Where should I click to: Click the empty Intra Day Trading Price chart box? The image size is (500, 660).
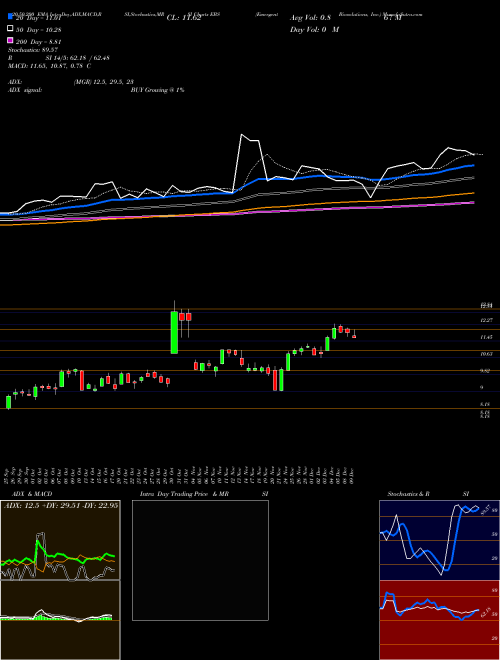200,560
